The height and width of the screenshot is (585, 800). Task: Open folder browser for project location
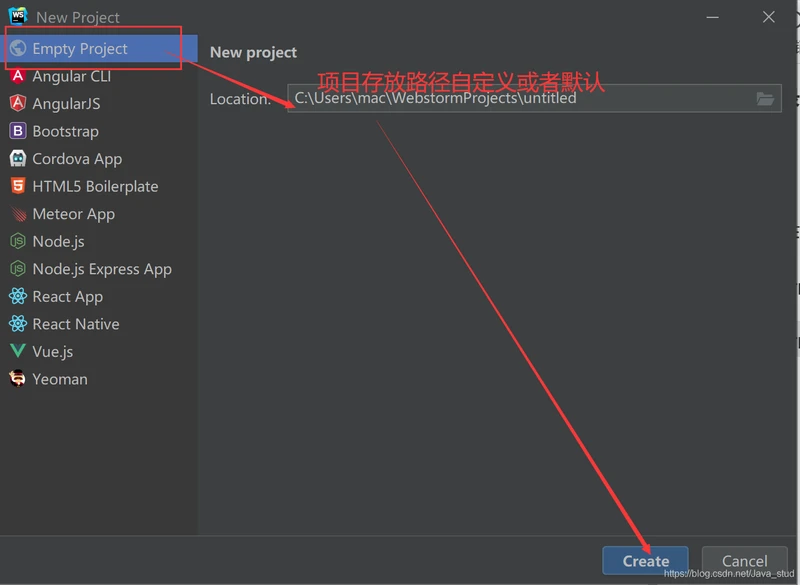(765, 98)
